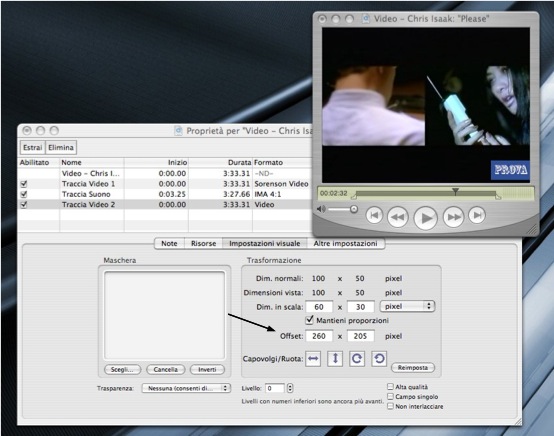Toggle the Mantieni proporzioni checkbox
The height and width of the screenshot is (436, 554).
click(x=310, y=320)
